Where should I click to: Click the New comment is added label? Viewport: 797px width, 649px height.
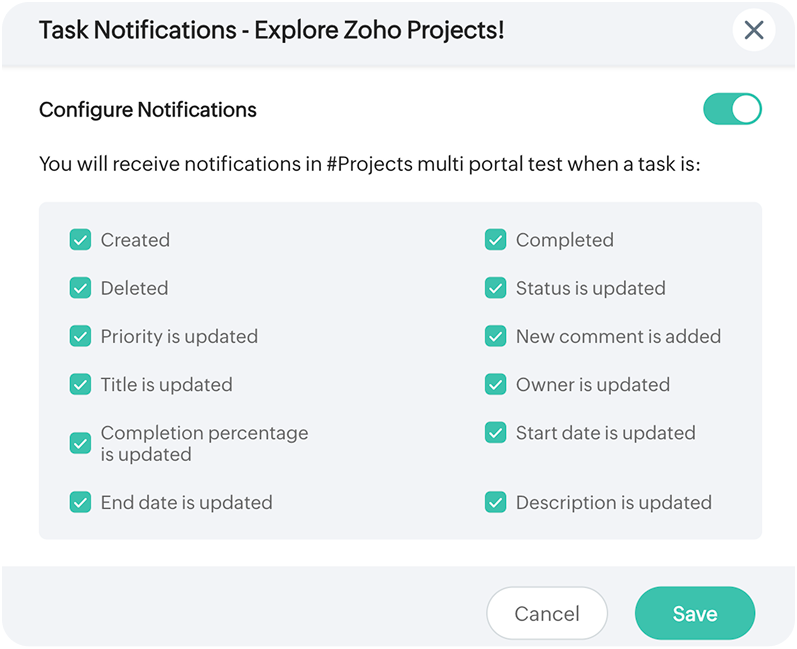tap(618, 337)
